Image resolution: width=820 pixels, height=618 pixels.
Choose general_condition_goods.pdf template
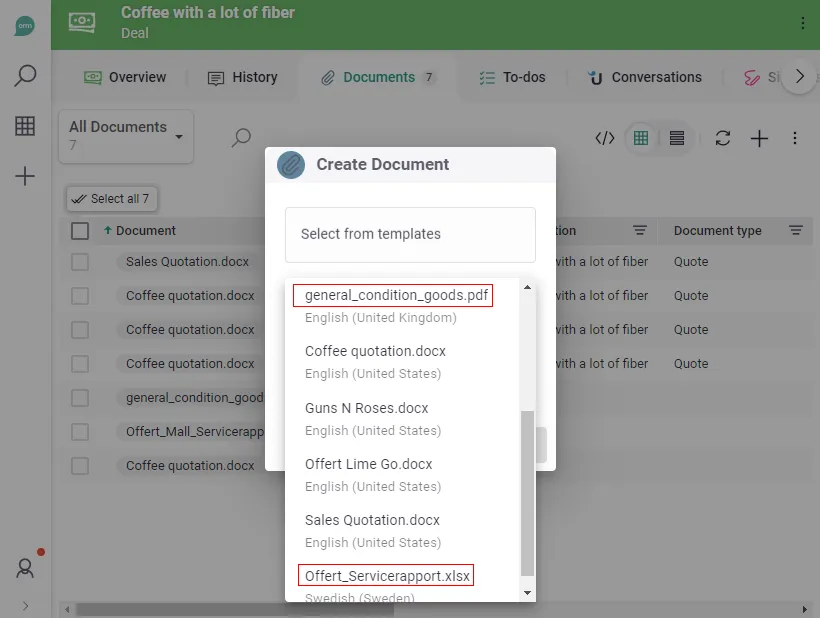[396, 295]
